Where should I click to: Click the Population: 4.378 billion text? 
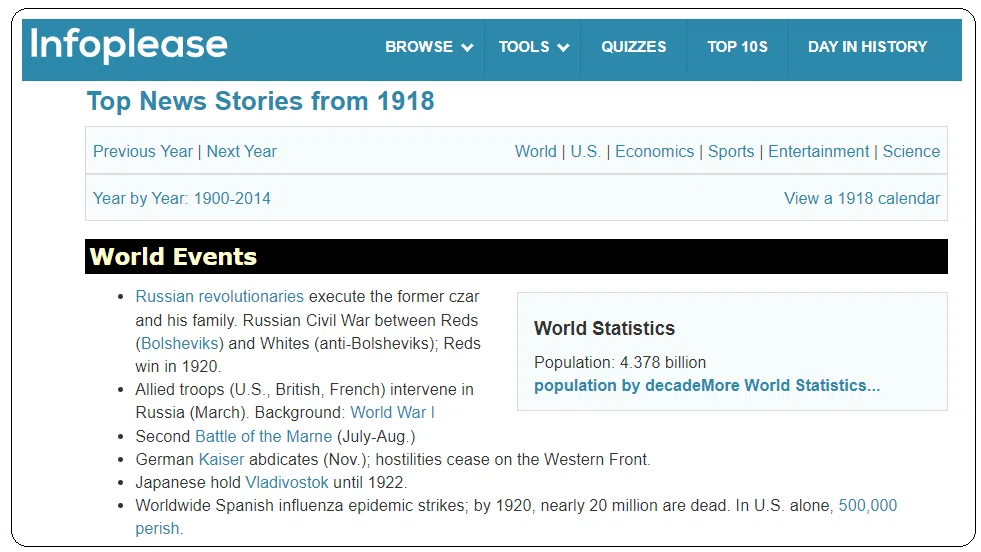(620, 362)
